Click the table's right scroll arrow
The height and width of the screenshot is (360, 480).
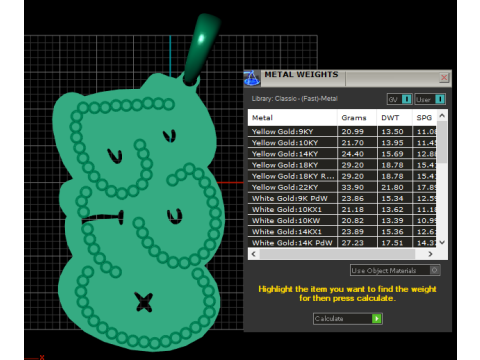[x=430, y=254]
